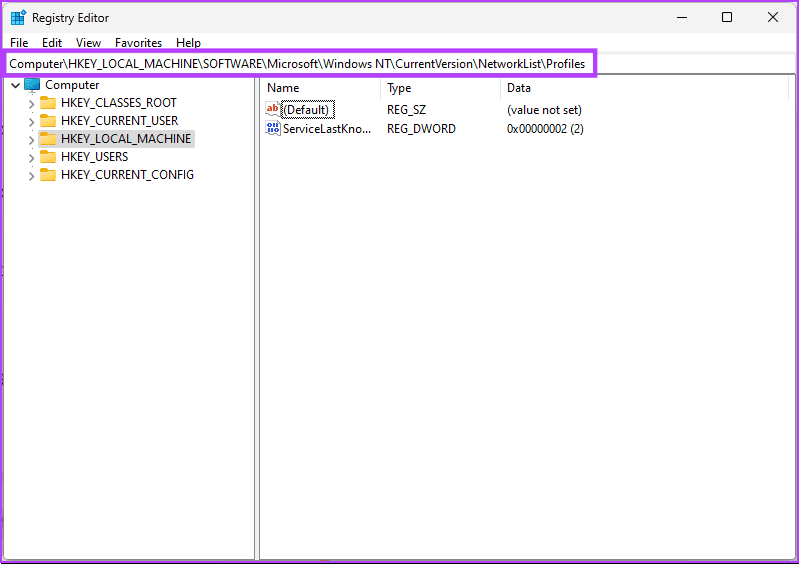Select the Computer monitor icon in tree
Screen dimensions: 799x564
32,85
